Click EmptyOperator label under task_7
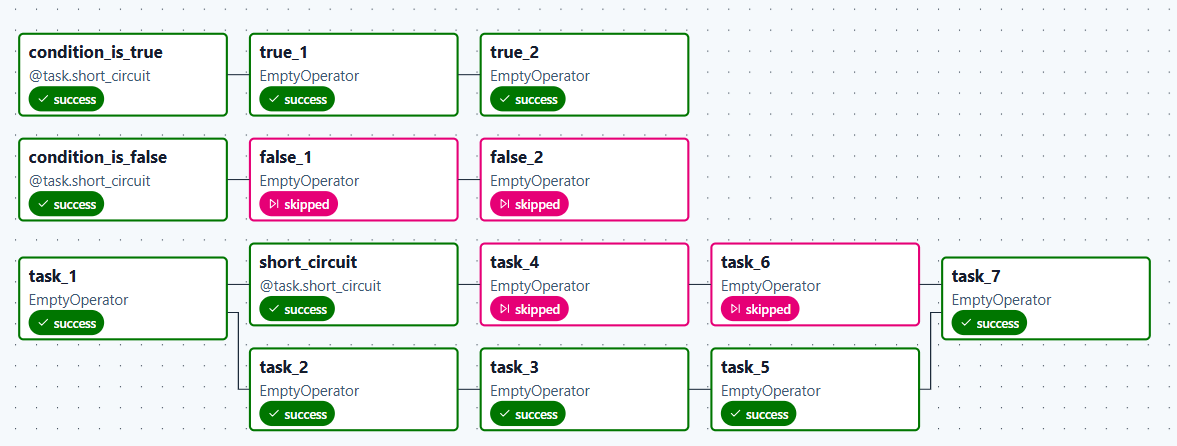Image resolution: width=1177 pixels, height=446 pixels. click(x=1001, y=300)
